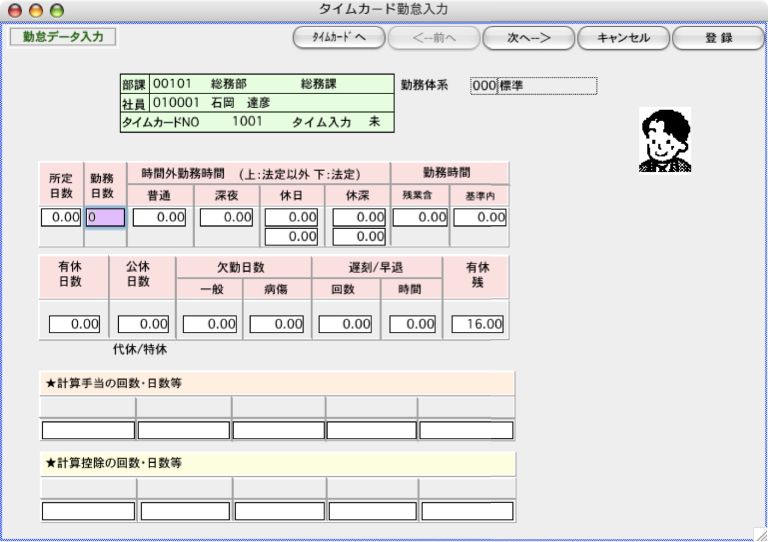Click the 深夜 overtime hours field
The image size is (768, 542).
tap(226, 217)
